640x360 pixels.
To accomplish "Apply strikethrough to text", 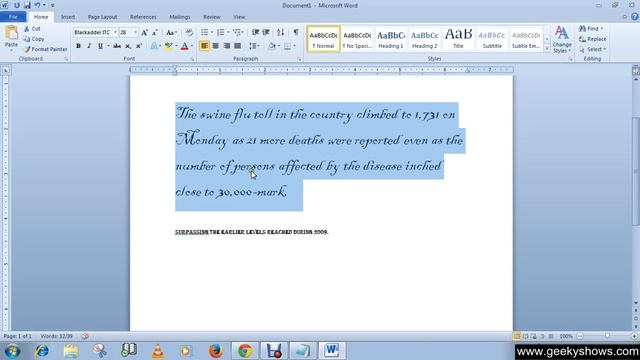I will tap(117, 46).
